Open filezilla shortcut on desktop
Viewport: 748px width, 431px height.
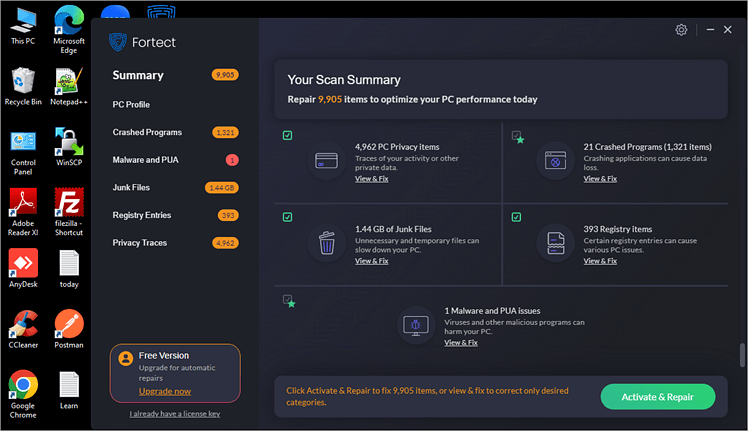tap(69, 212)
